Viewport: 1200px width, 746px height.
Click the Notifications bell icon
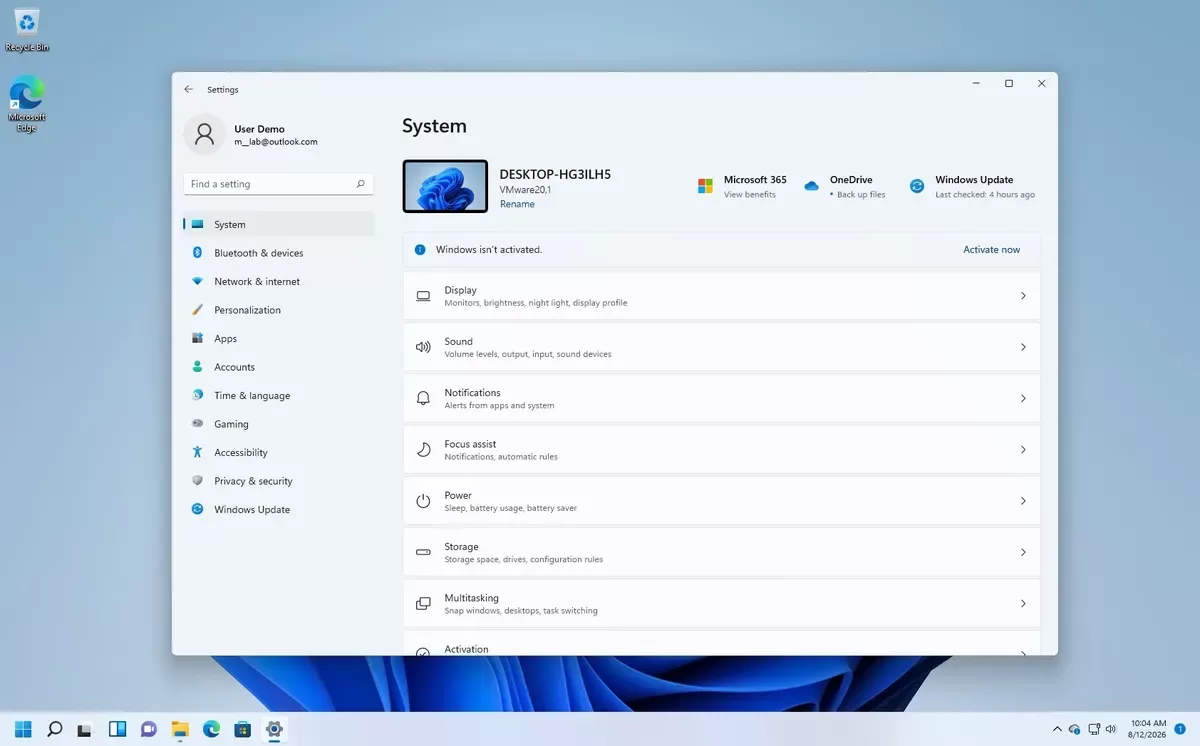pyautogui.click(x=423, y=398)
